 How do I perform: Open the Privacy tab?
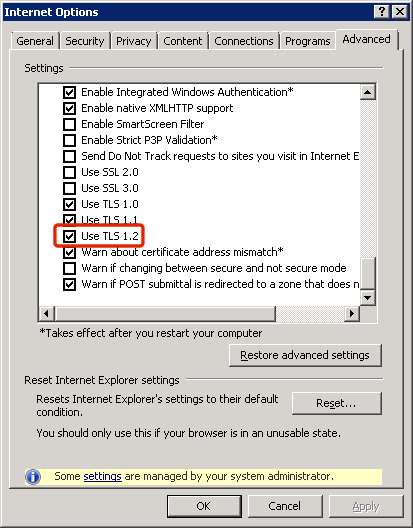[133, 41]
